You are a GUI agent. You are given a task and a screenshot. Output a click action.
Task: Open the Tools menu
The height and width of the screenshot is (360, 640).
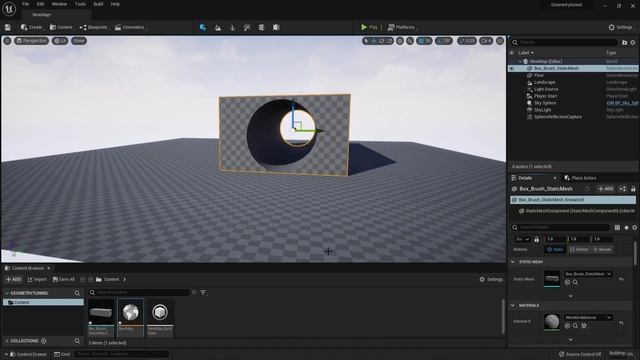click(x=80, y=4)
